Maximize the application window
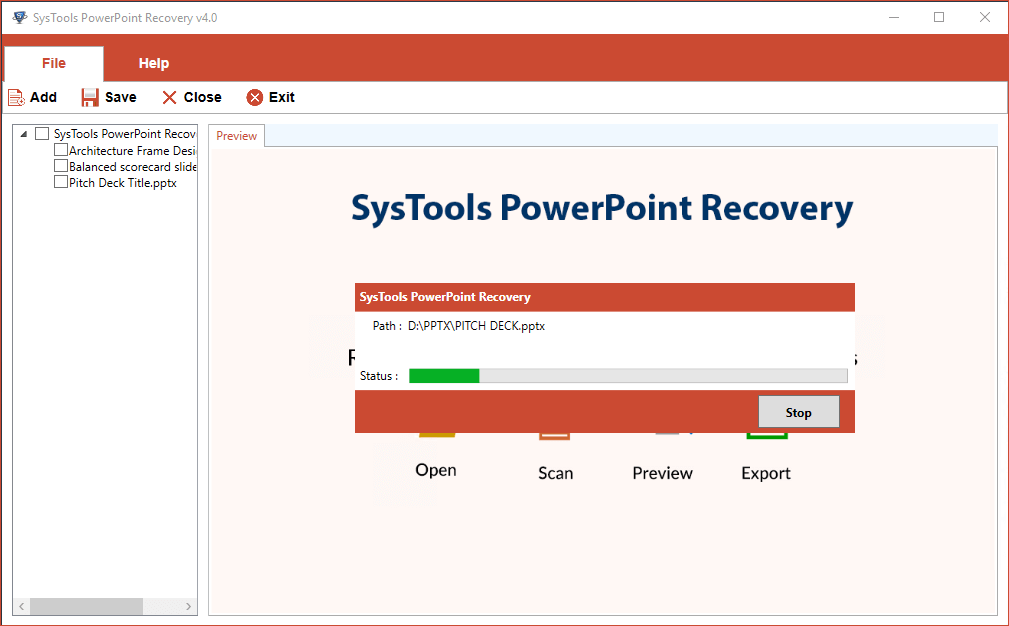1009x626 pixels. (x=939, y=17)
